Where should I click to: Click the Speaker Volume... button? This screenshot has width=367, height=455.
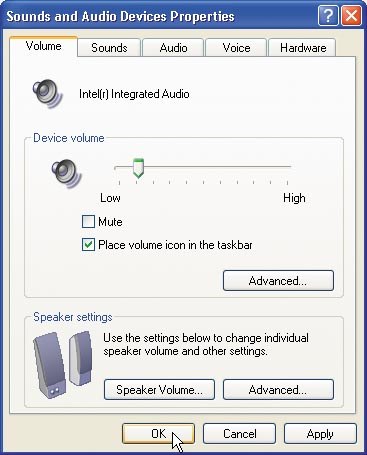159,389
